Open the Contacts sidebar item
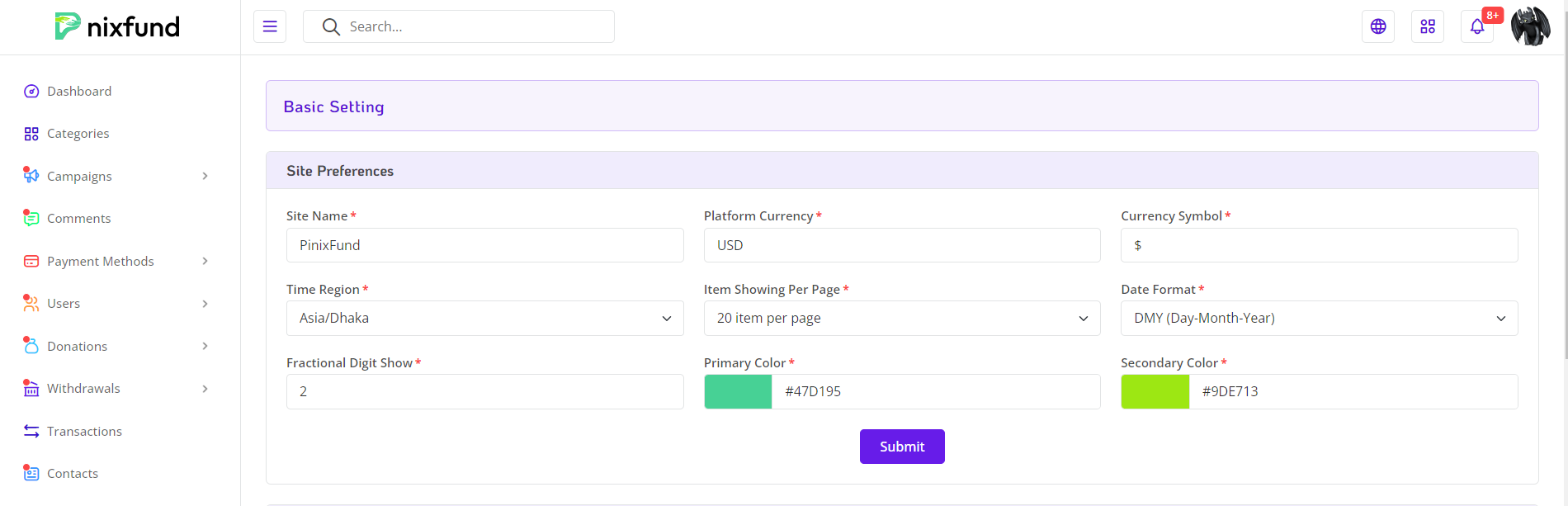 (73, 474)
